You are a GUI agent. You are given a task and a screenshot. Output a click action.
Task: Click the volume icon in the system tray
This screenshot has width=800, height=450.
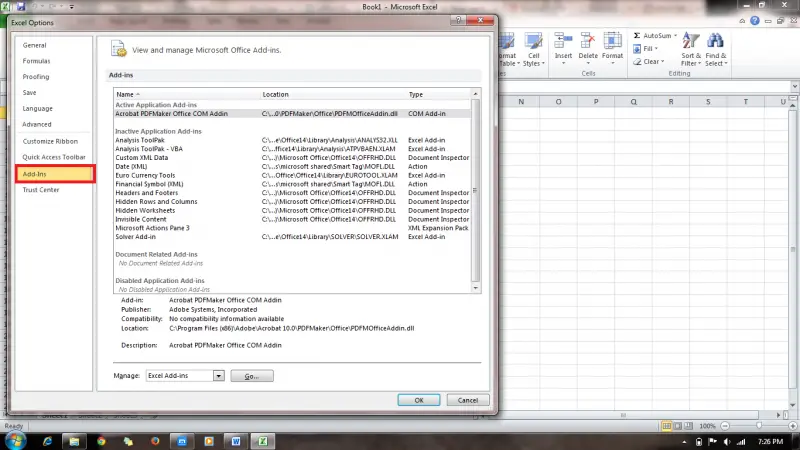click(727, 442)
